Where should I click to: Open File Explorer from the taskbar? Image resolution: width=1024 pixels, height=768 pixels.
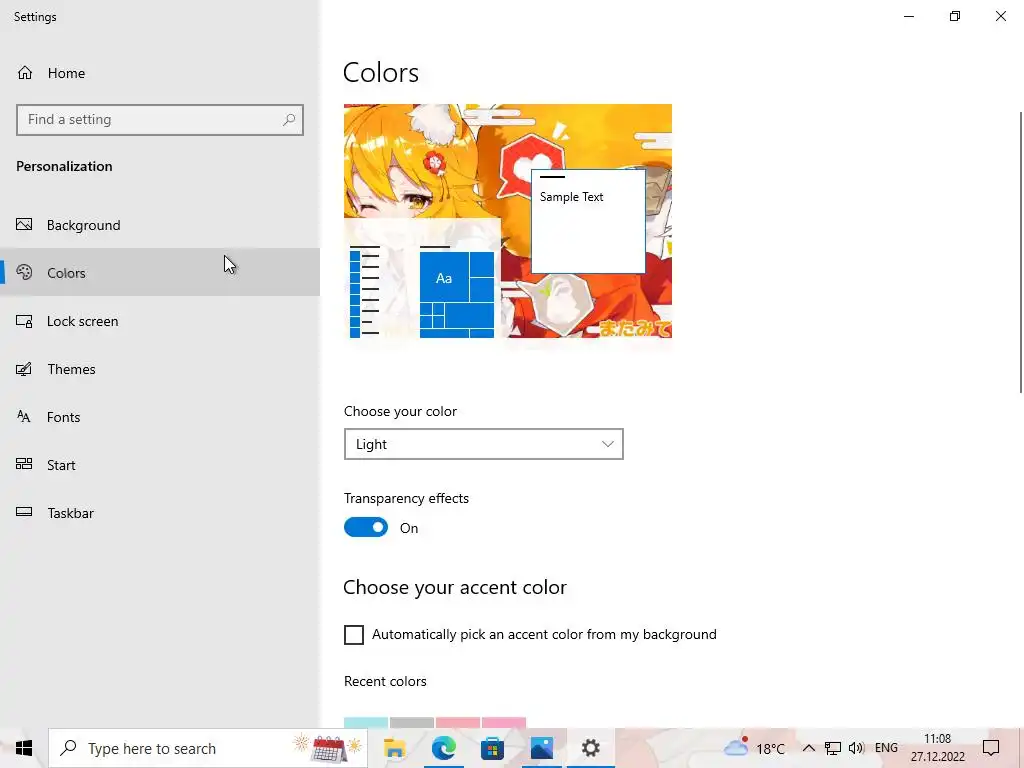pos(394,748)
